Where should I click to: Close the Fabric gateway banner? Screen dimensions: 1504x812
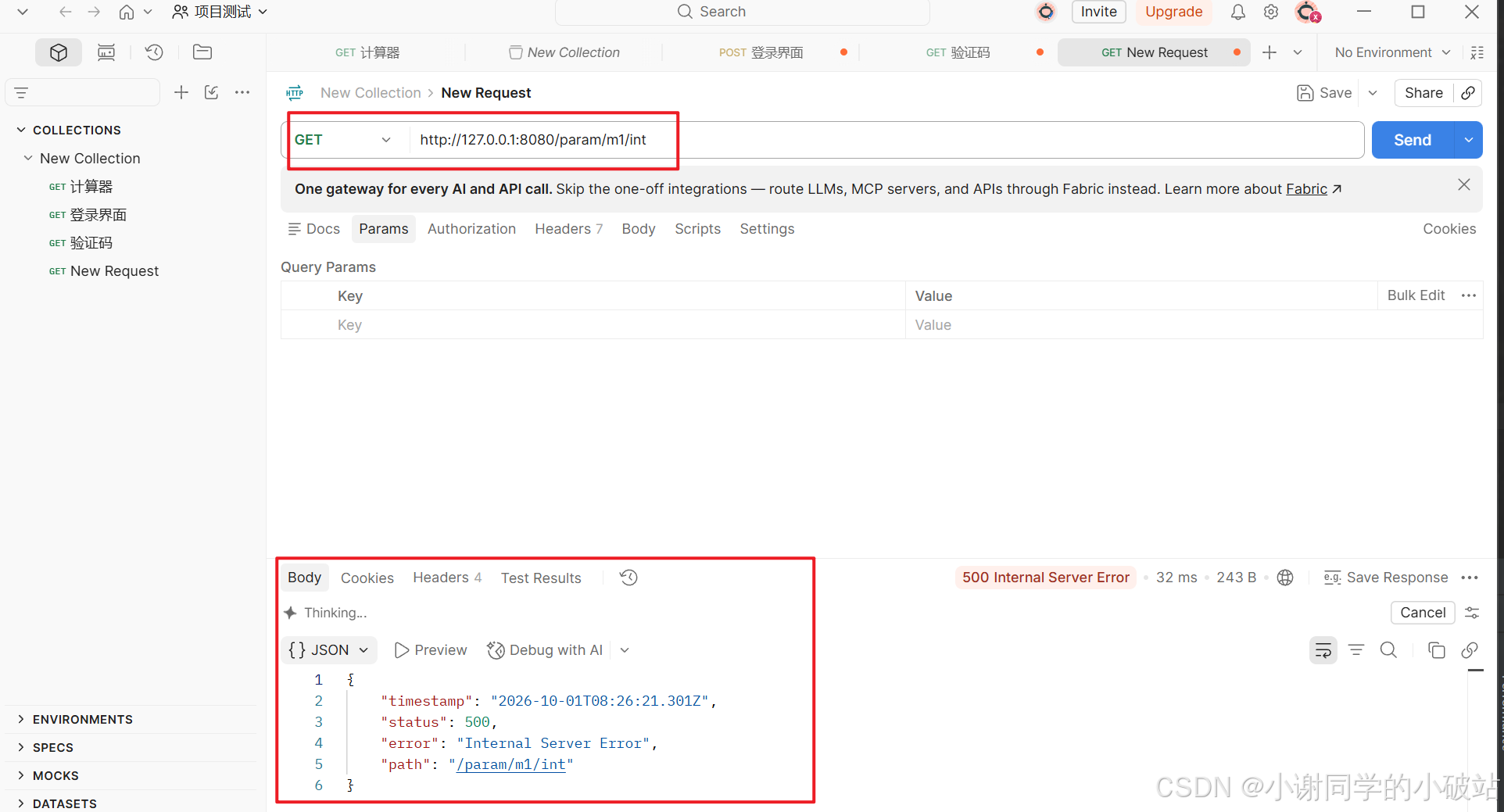click(x=1464, y=184)
